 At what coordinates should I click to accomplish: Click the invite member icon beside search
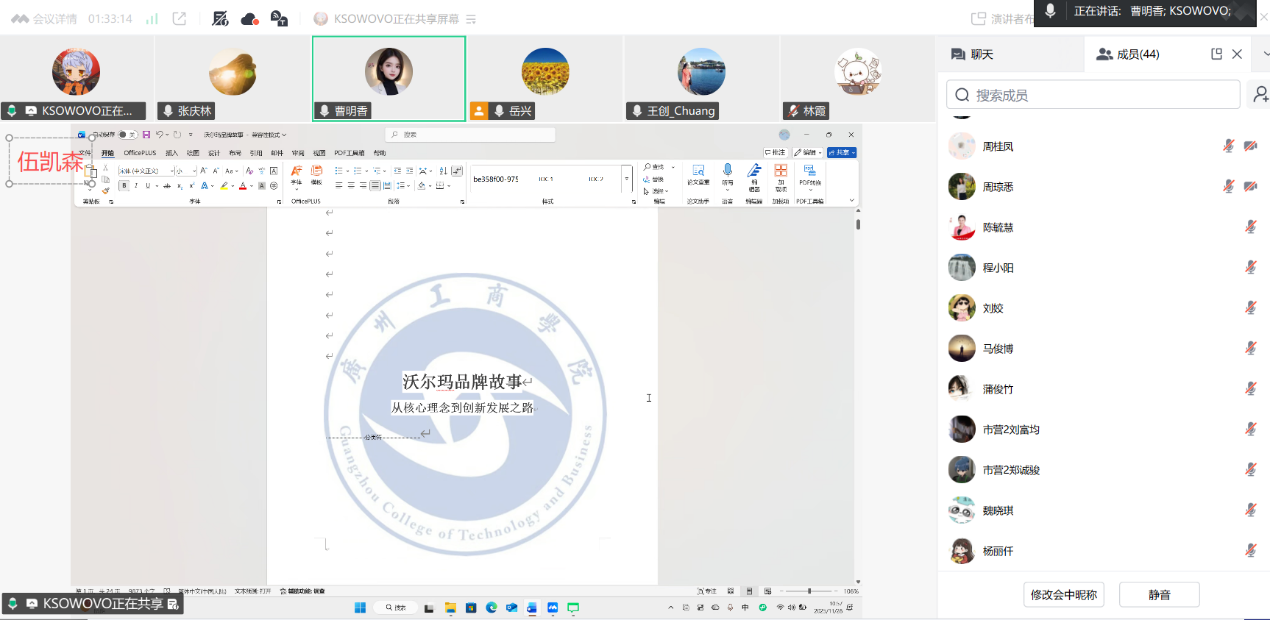click(1260, 95)
